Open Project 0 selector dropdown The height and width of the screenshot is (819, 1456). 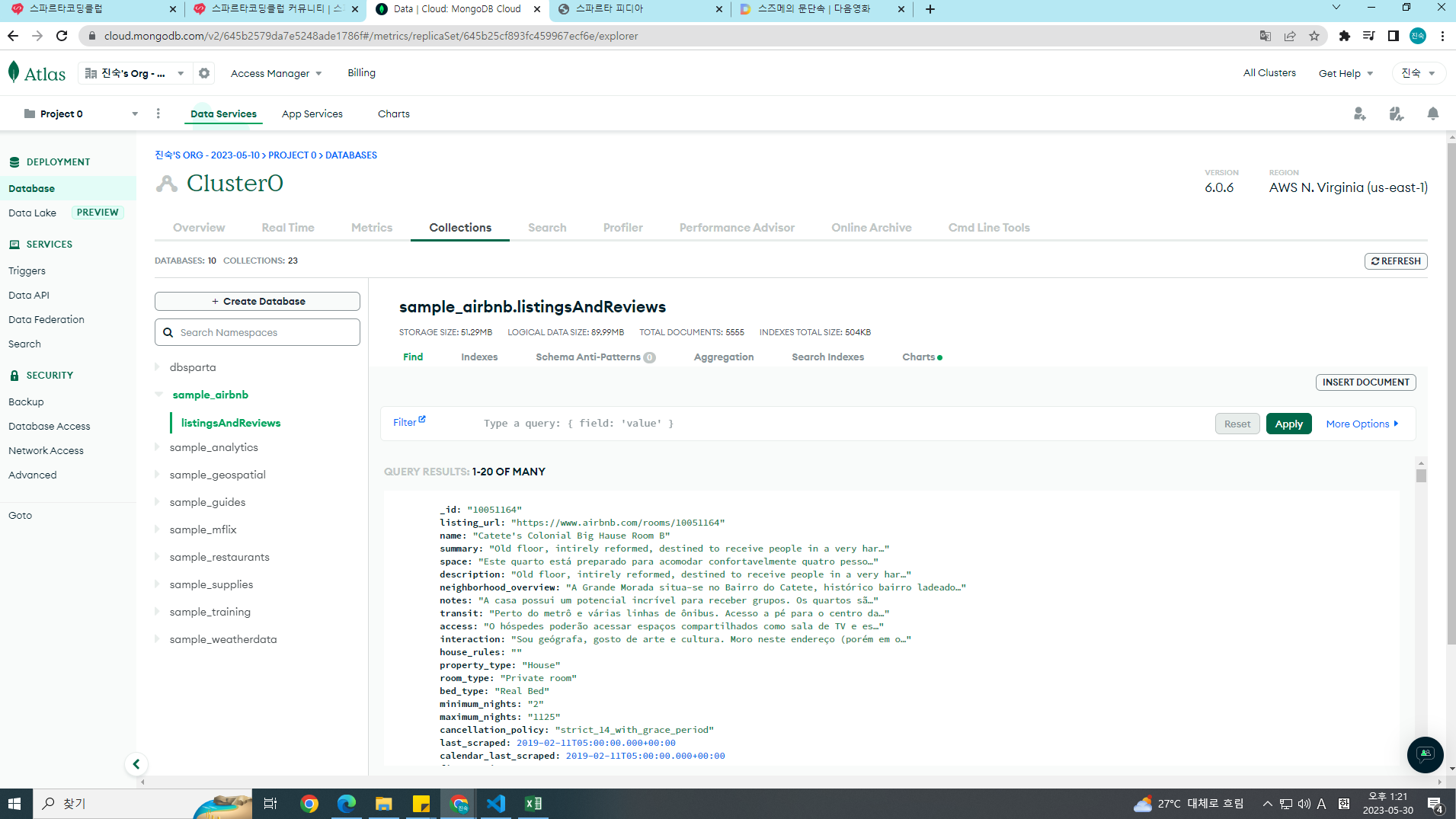[x=81, y=114]
